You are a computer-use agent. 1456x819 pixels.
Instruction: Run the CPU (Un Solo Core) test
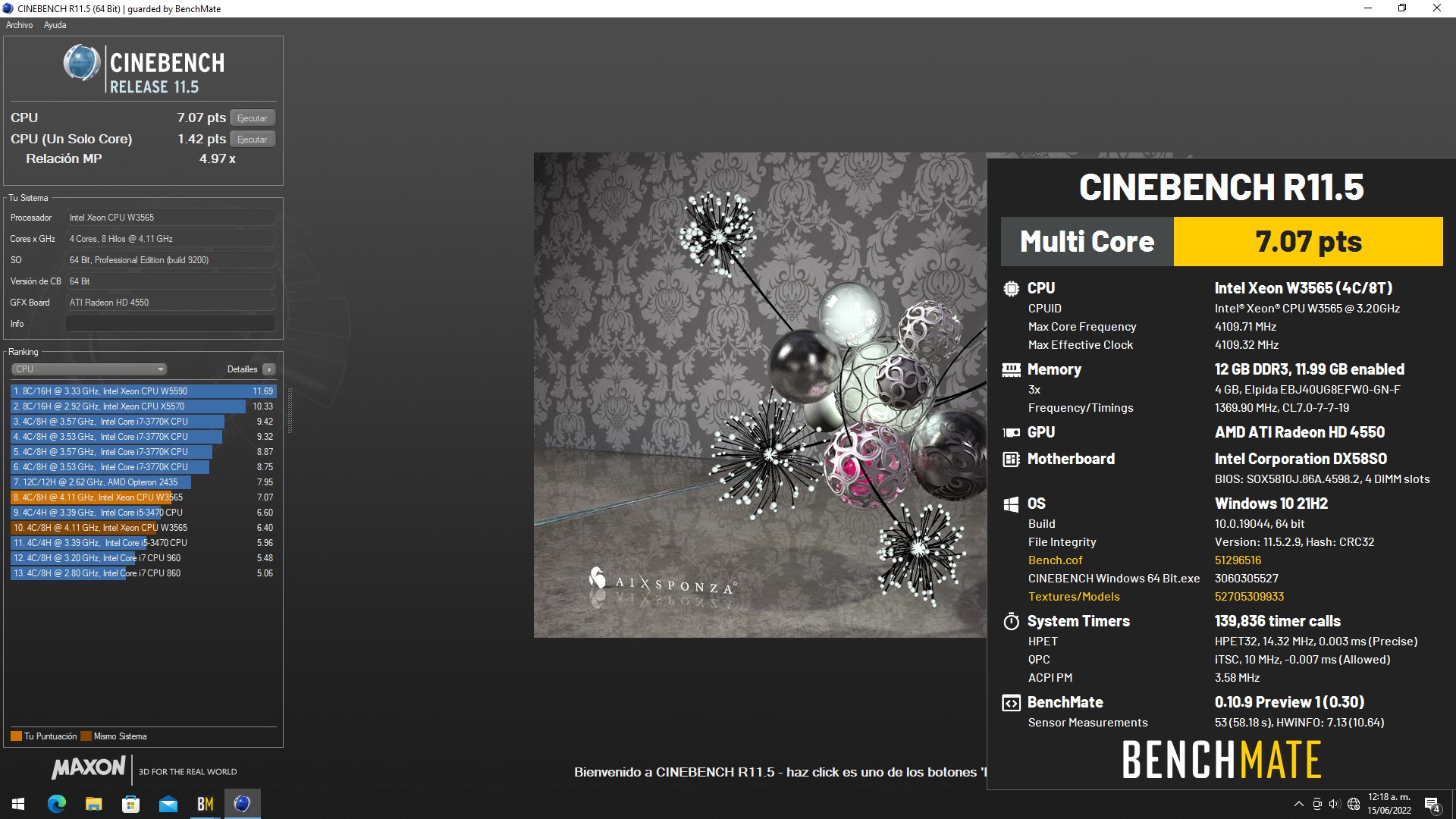coord(253,140)
